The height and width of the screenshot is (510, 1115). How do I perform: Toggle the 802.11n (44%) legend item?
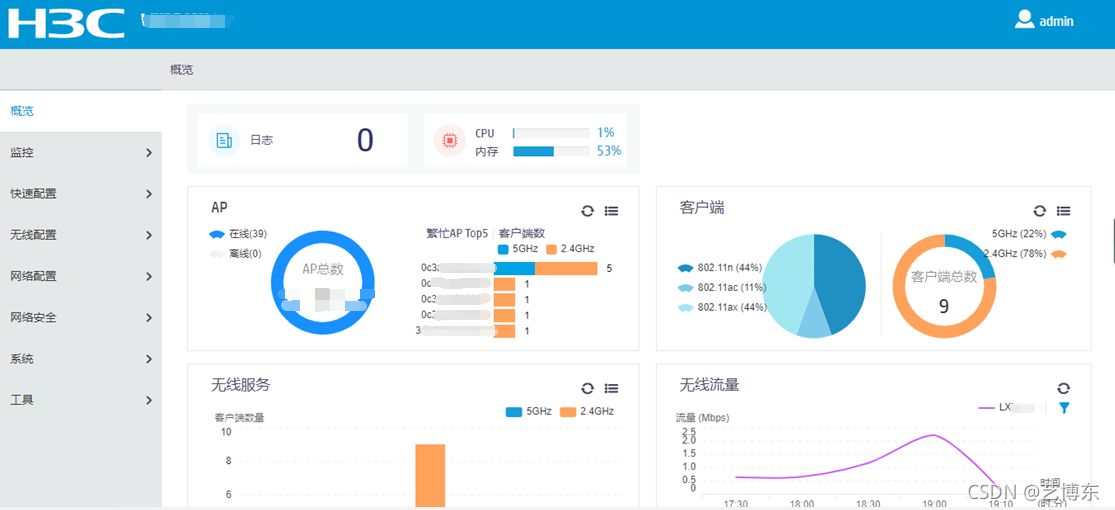720,268
